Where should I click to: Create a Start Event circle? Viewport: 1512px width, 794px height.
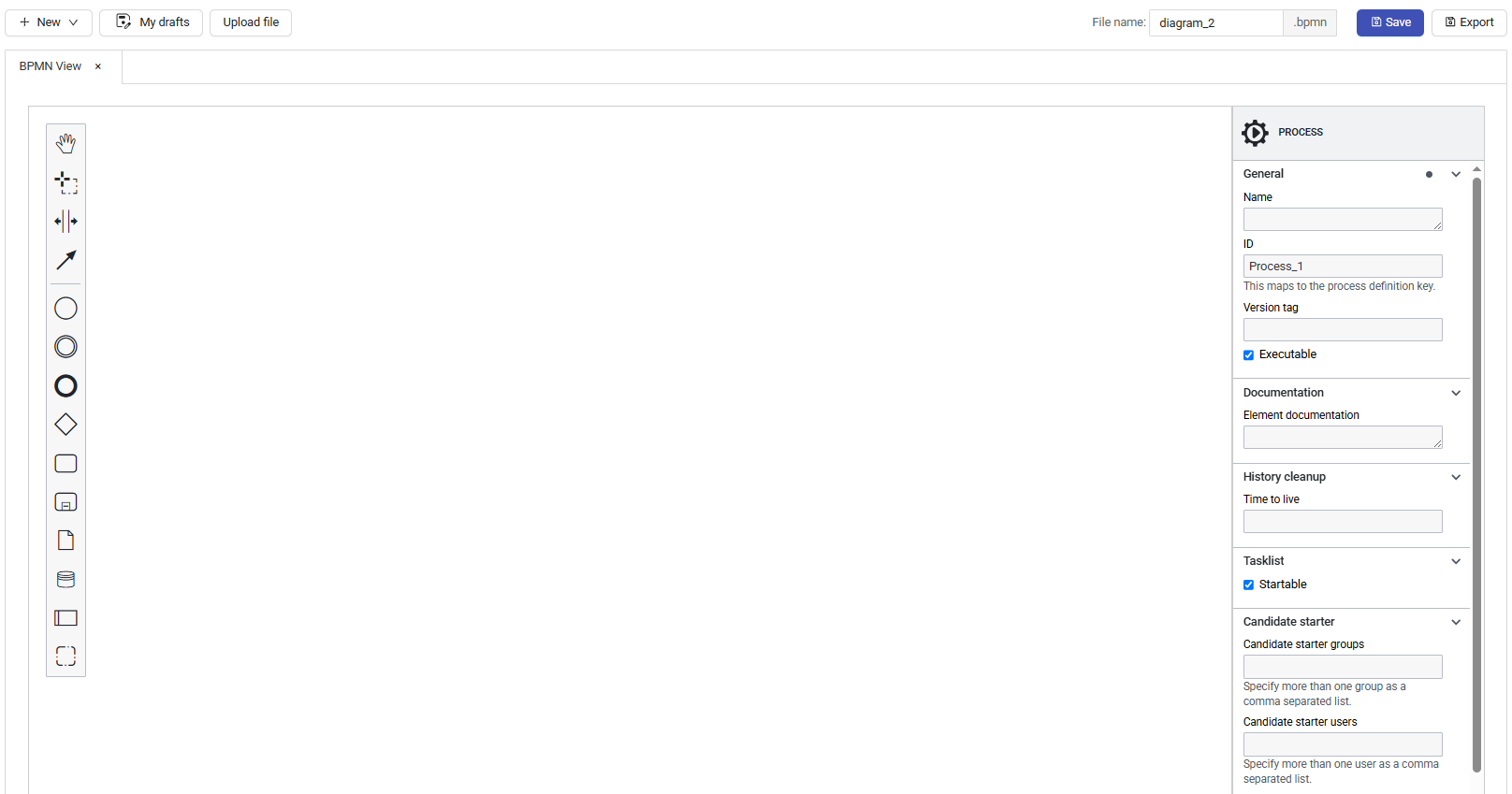click(x=65, y=308)
